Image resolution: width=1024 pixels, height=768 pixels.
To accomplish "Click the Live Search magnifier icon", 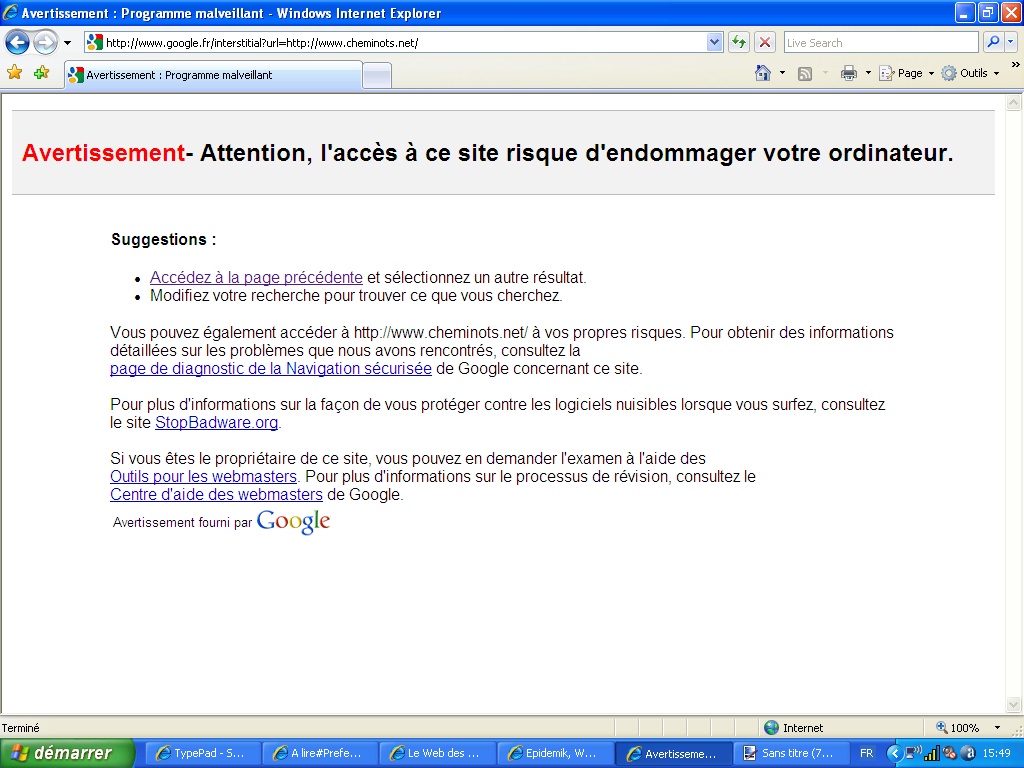I will [993, 42].
